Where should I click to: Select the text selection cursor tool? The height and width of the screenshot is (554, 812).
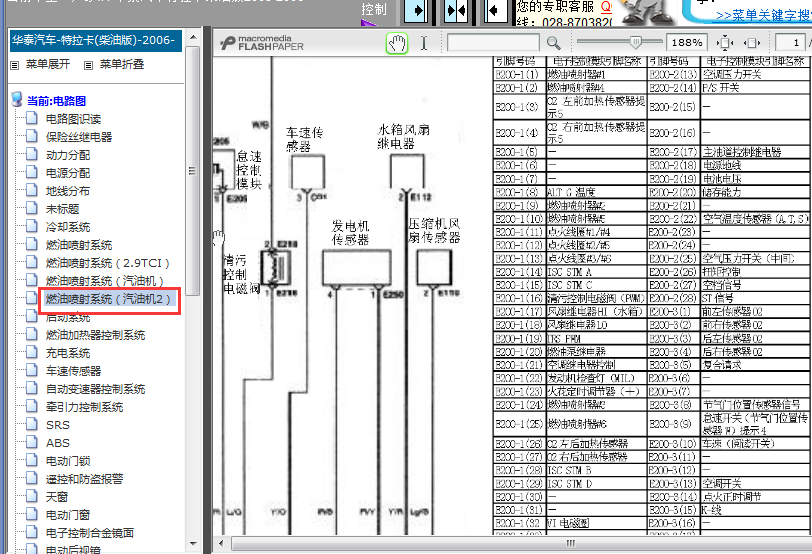coord(424,43)
